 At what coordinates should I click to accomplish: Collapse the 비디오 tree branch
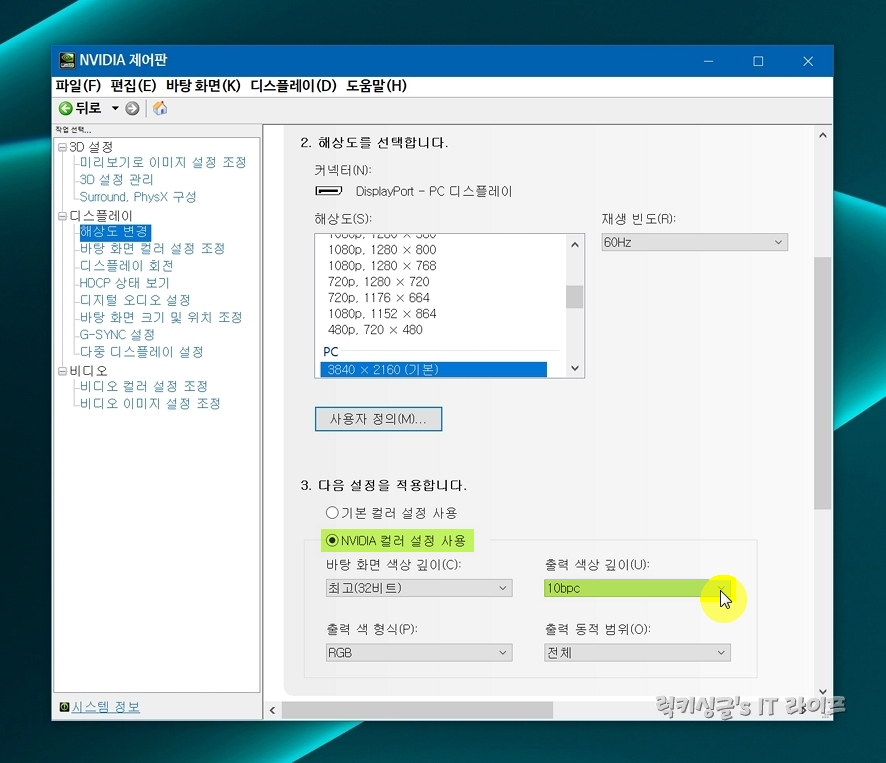tap(62, 369)
